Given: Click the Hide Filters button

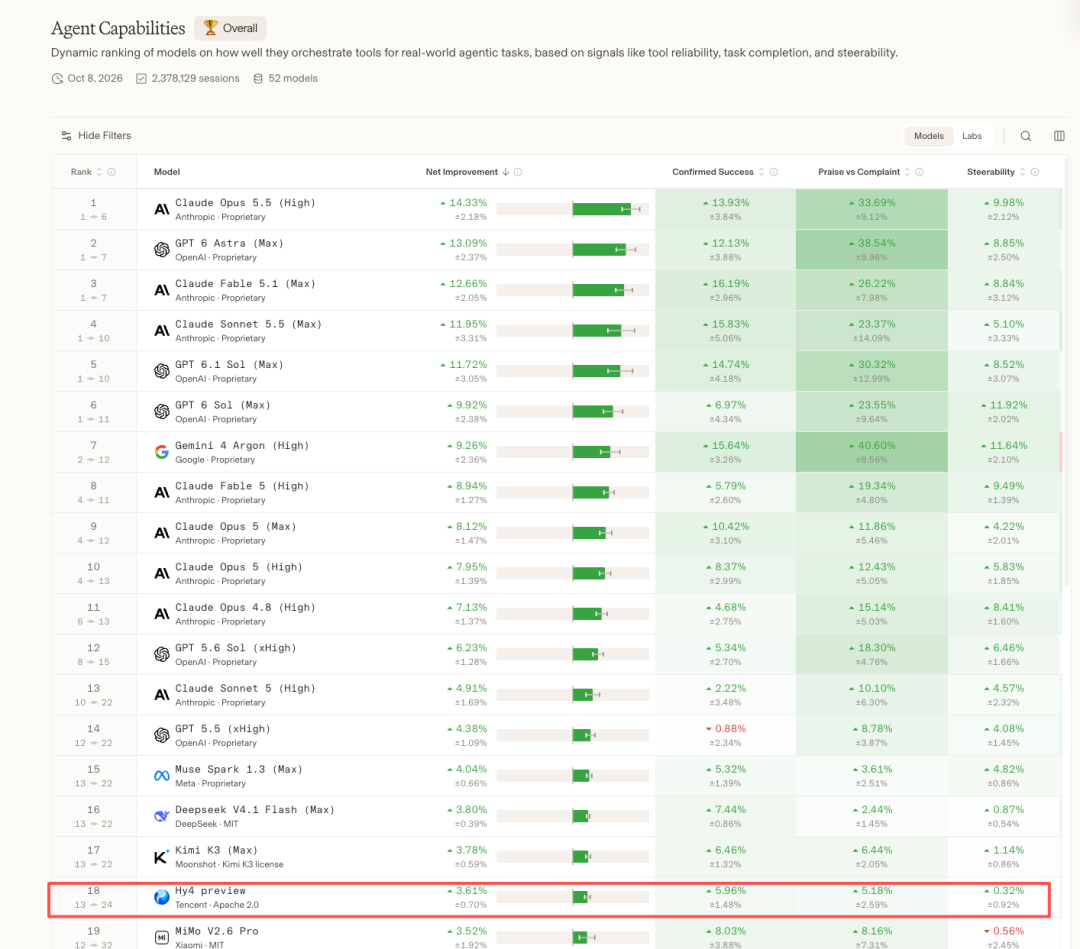Looking at the screenshot, I should [96, 136].
